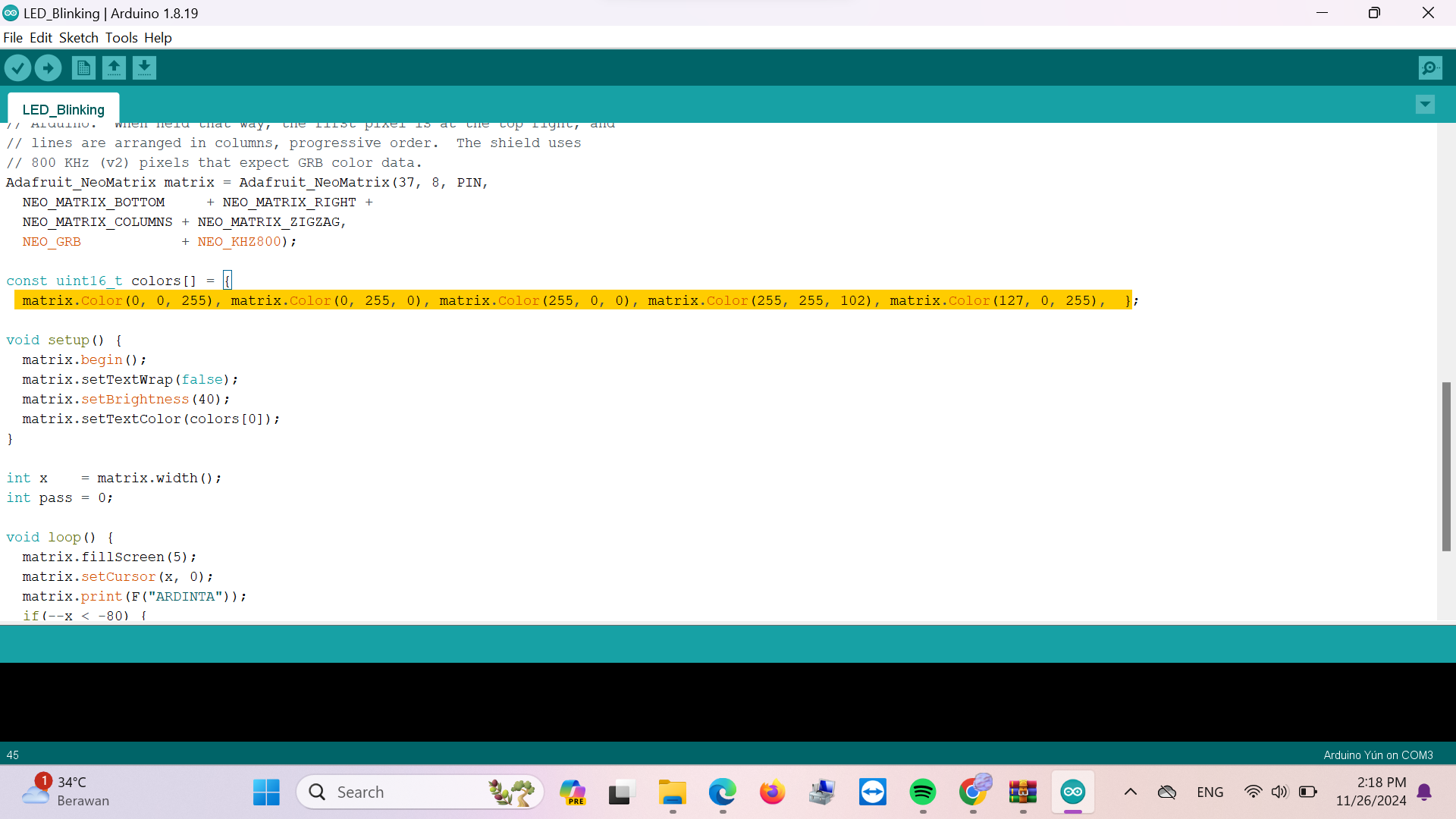
Task: Click the Serial Monitor magnifier icon
Action: click(1431, 68)
